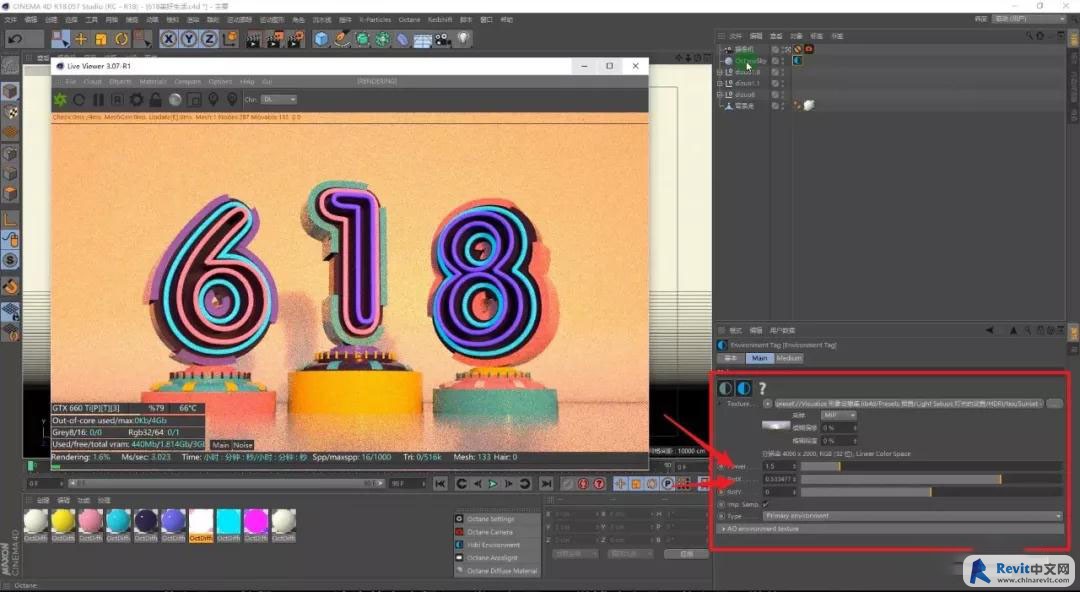
Task: Click the question mark help icon
Action: [x=762, y=389]
